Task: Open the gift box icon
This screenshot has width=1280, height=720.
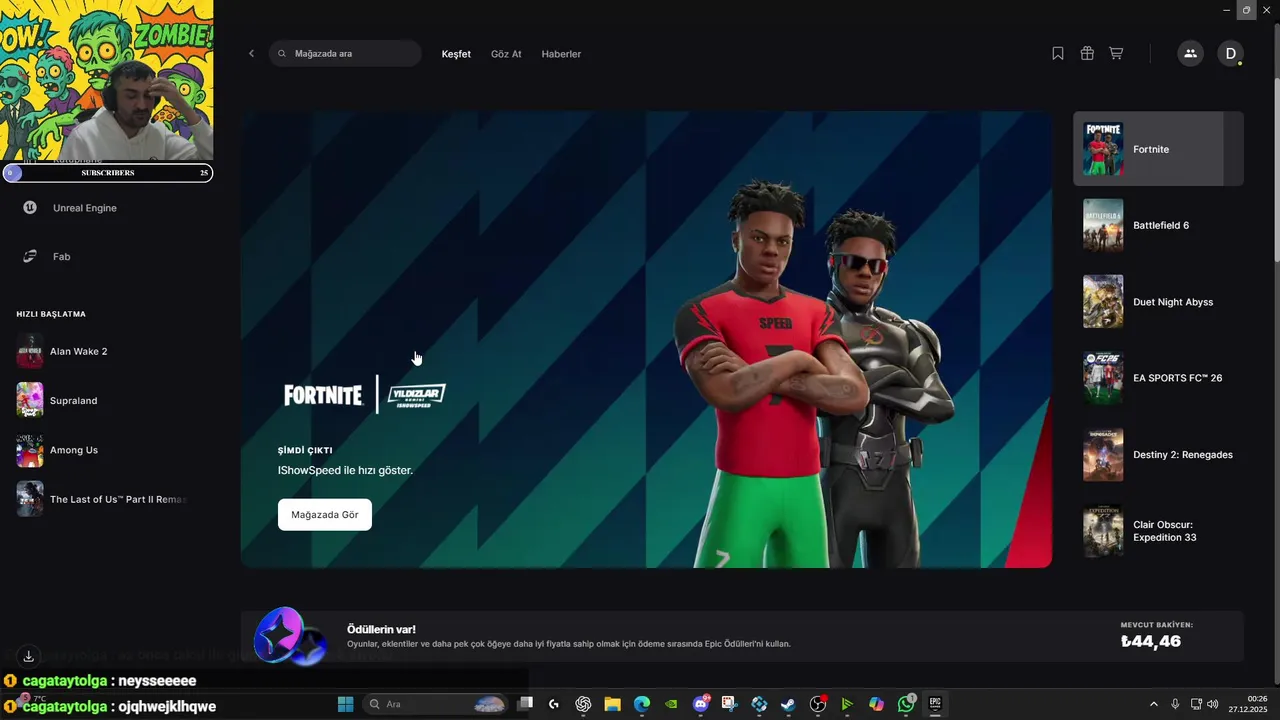Action: pyautogui.click(x=1087, y=54)
